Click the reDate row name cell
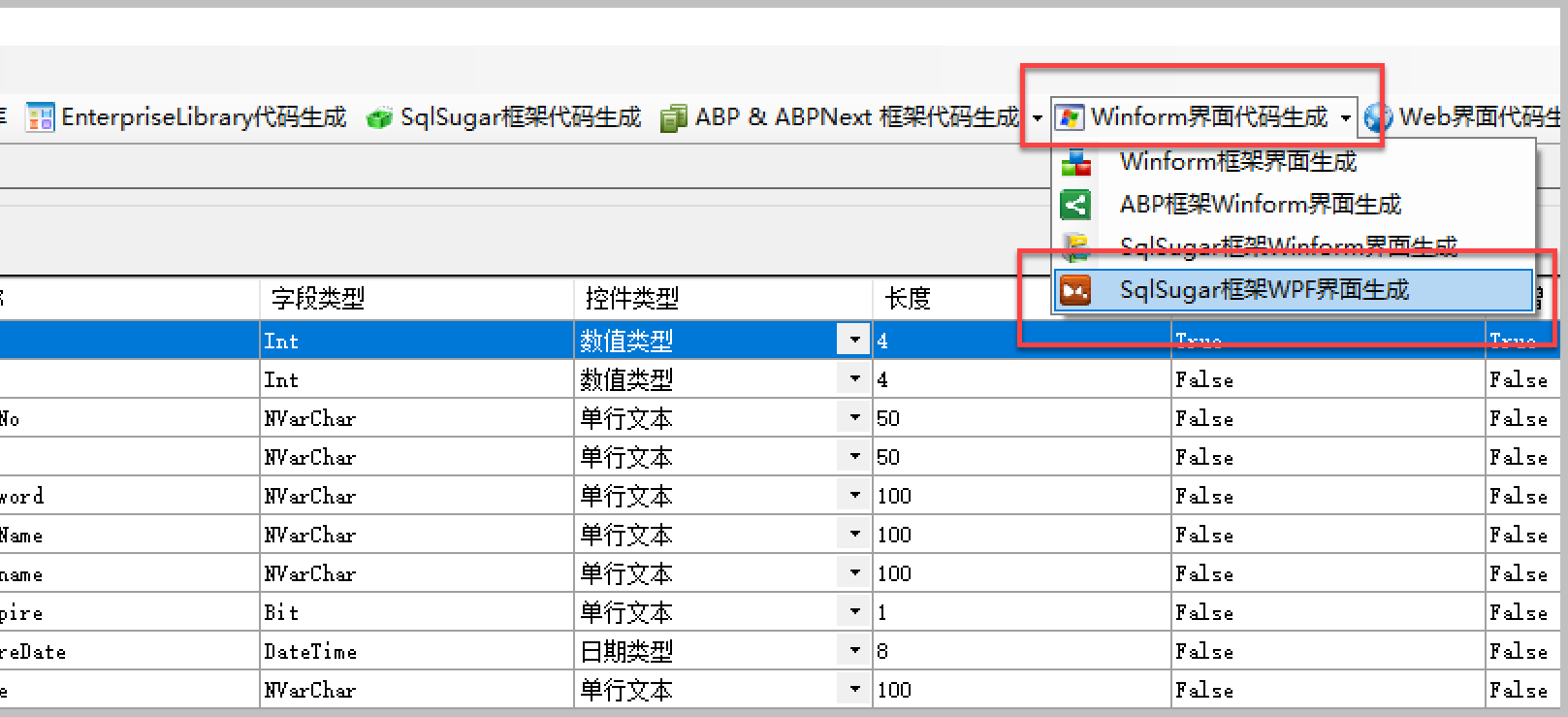This screenshot has width=1568, height=717. point(129,651)
